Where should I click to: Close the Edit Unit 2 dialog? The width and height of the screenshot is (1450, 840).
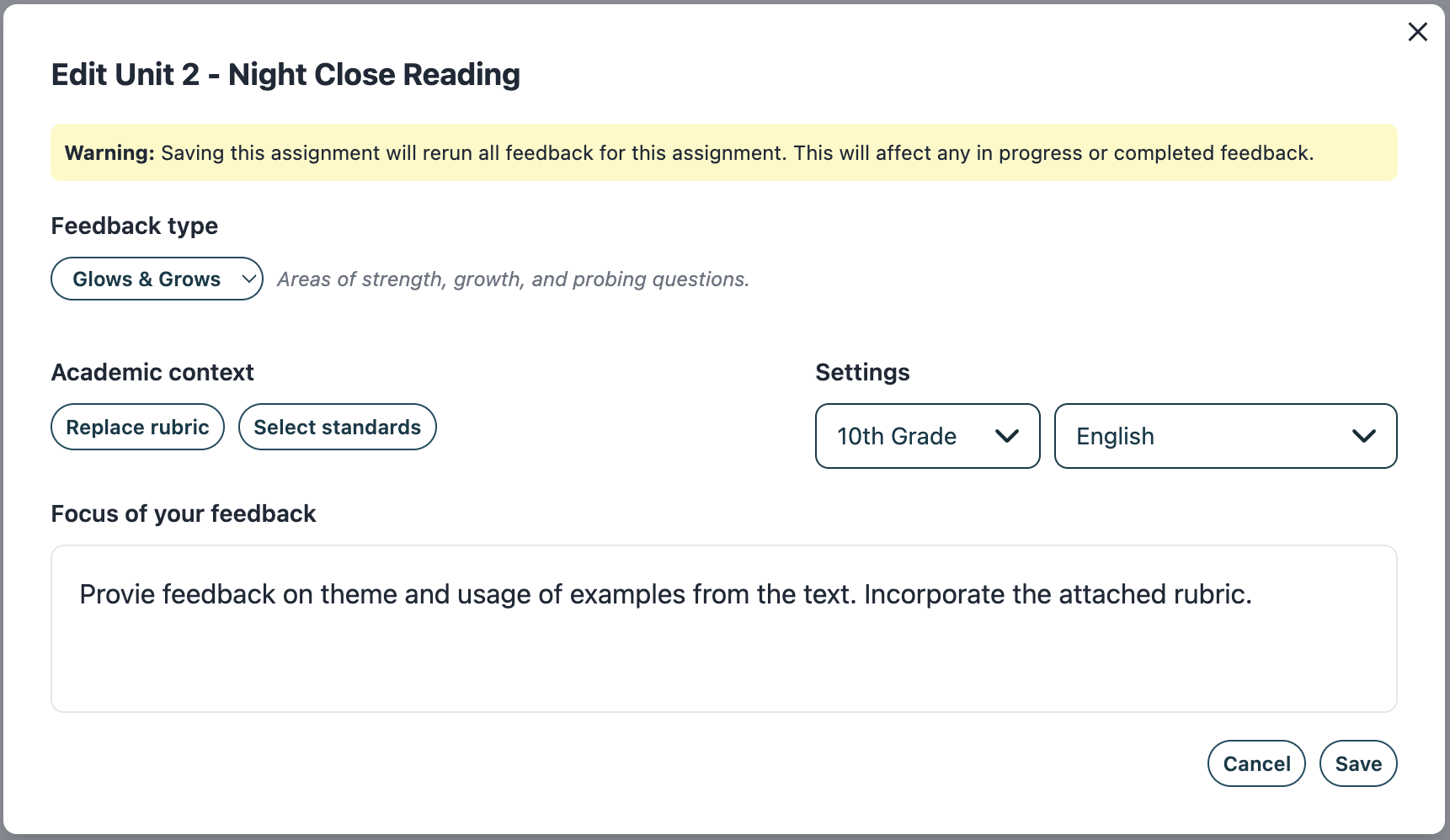pyautogui.click(x=1417, y=32)
